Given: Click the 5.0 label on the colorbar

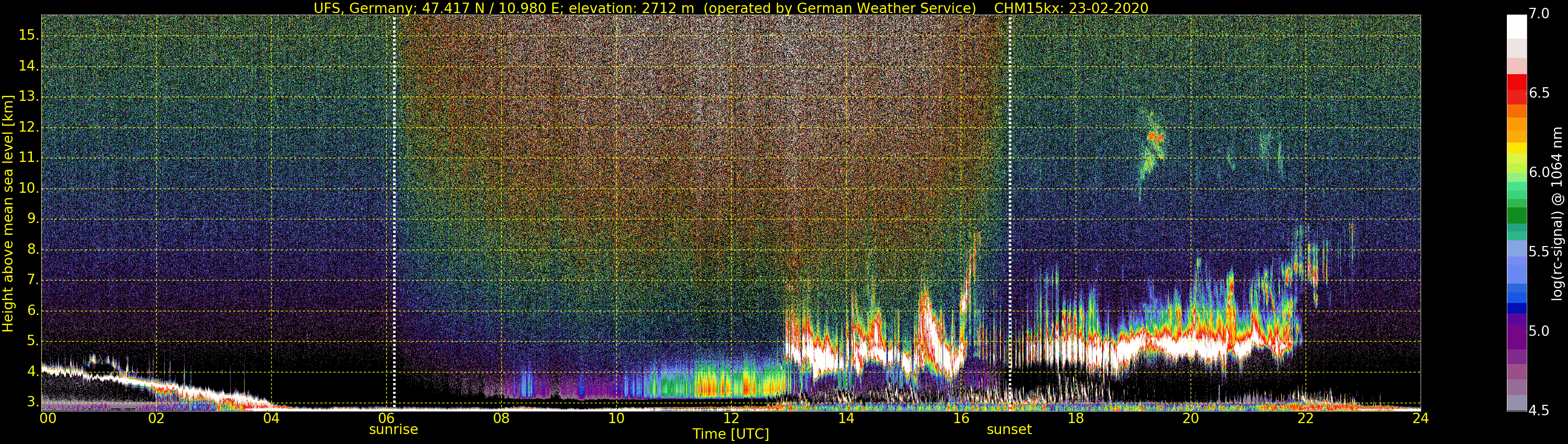Looking at the screenshot, I should (1539, 332).
